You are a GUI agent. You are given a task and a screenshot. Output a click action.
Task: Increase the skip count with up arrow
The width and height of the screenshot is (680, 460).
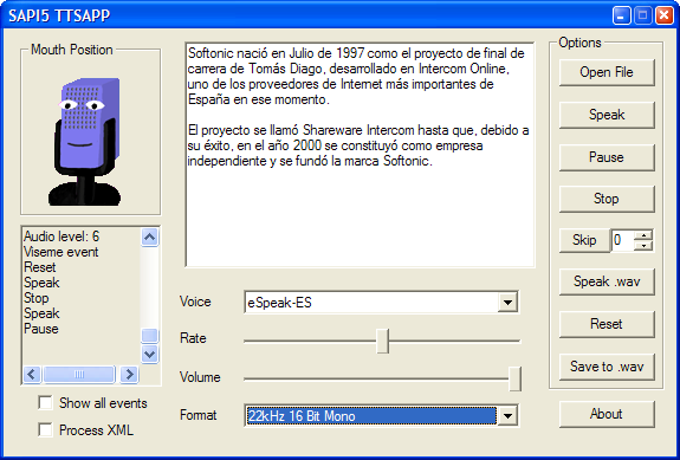click(x=643, y=236)
